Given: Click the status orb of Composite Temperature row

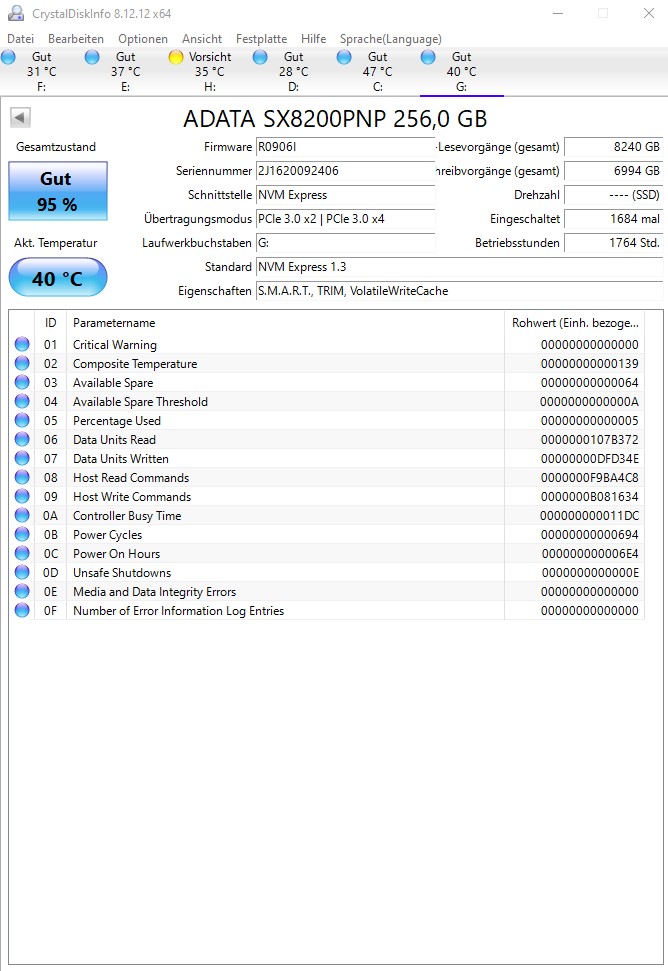Looking at the screenshot, I should pyautogui.click(x=22, y=364).
